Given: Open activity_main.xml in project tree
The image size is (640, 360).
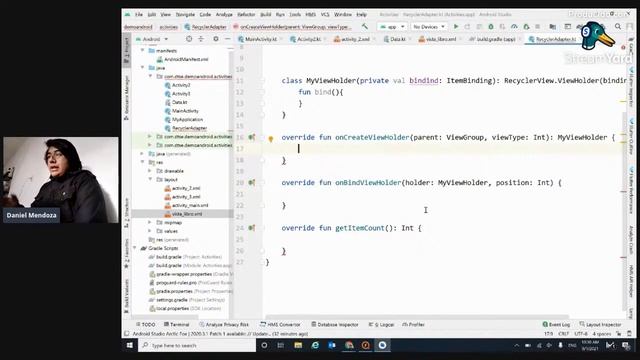Looking at the screenshot, I should tap(190, 205).
